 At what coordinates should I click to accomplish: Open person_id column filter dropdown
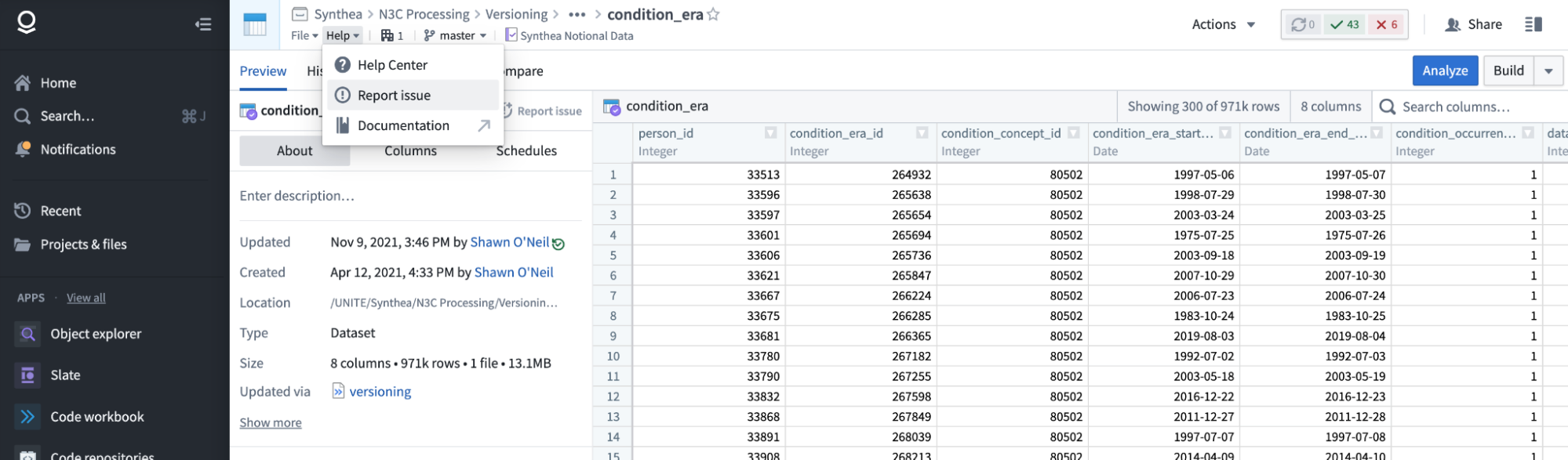770,133
